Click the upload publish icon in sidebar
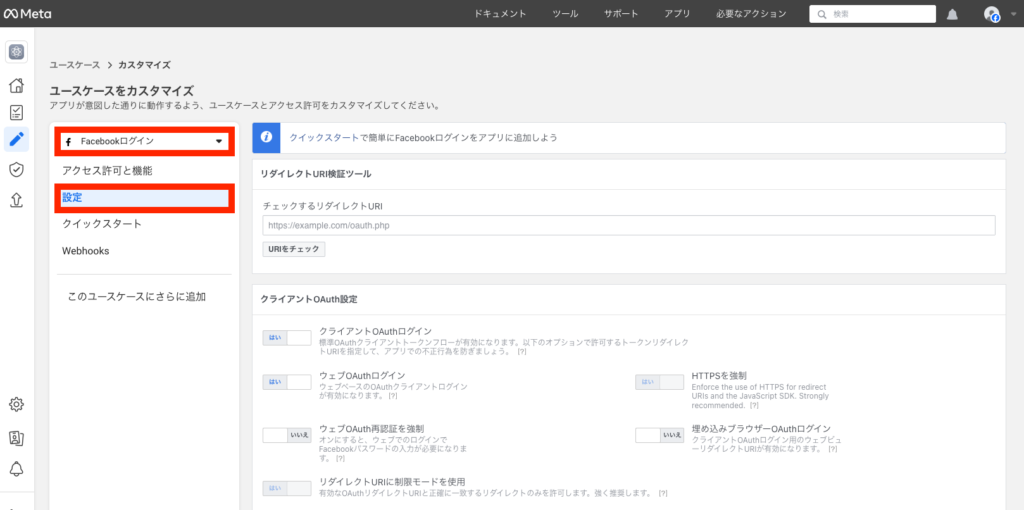Screen dimensions: 1024x510 pos(16,199)
